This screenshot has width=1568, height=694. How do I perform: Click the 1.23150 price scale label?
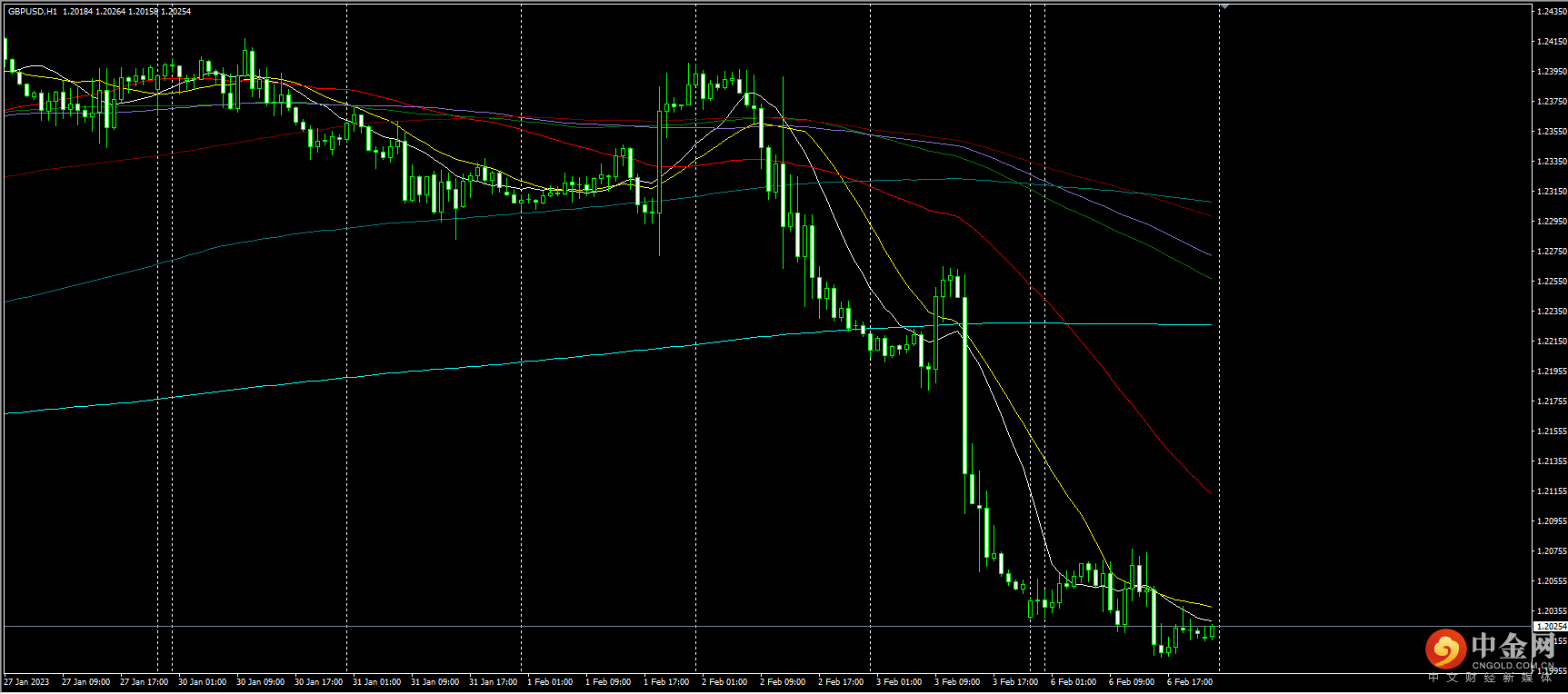(x=1551, y=192)
